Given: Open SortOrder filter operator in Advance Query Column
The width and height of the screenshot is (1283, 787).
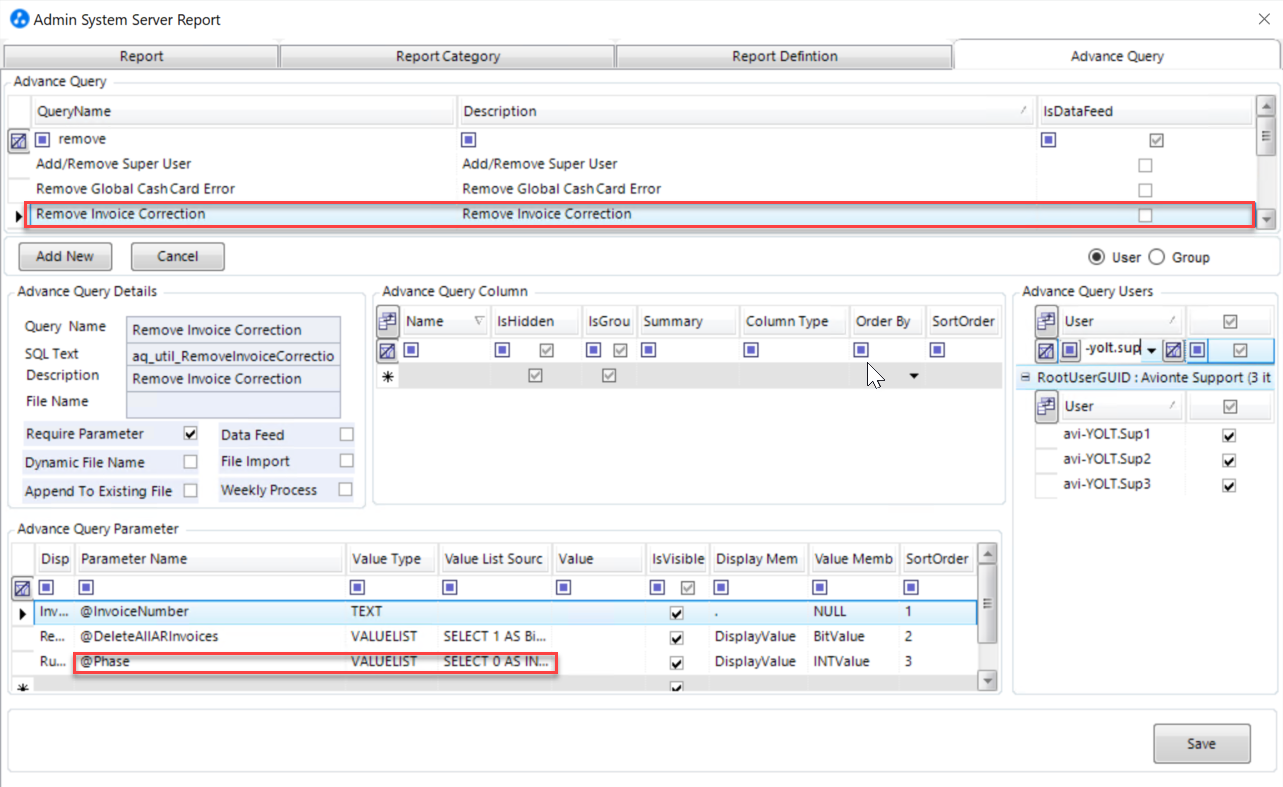Looking at the screenshot, I should [x=937, y=350].
